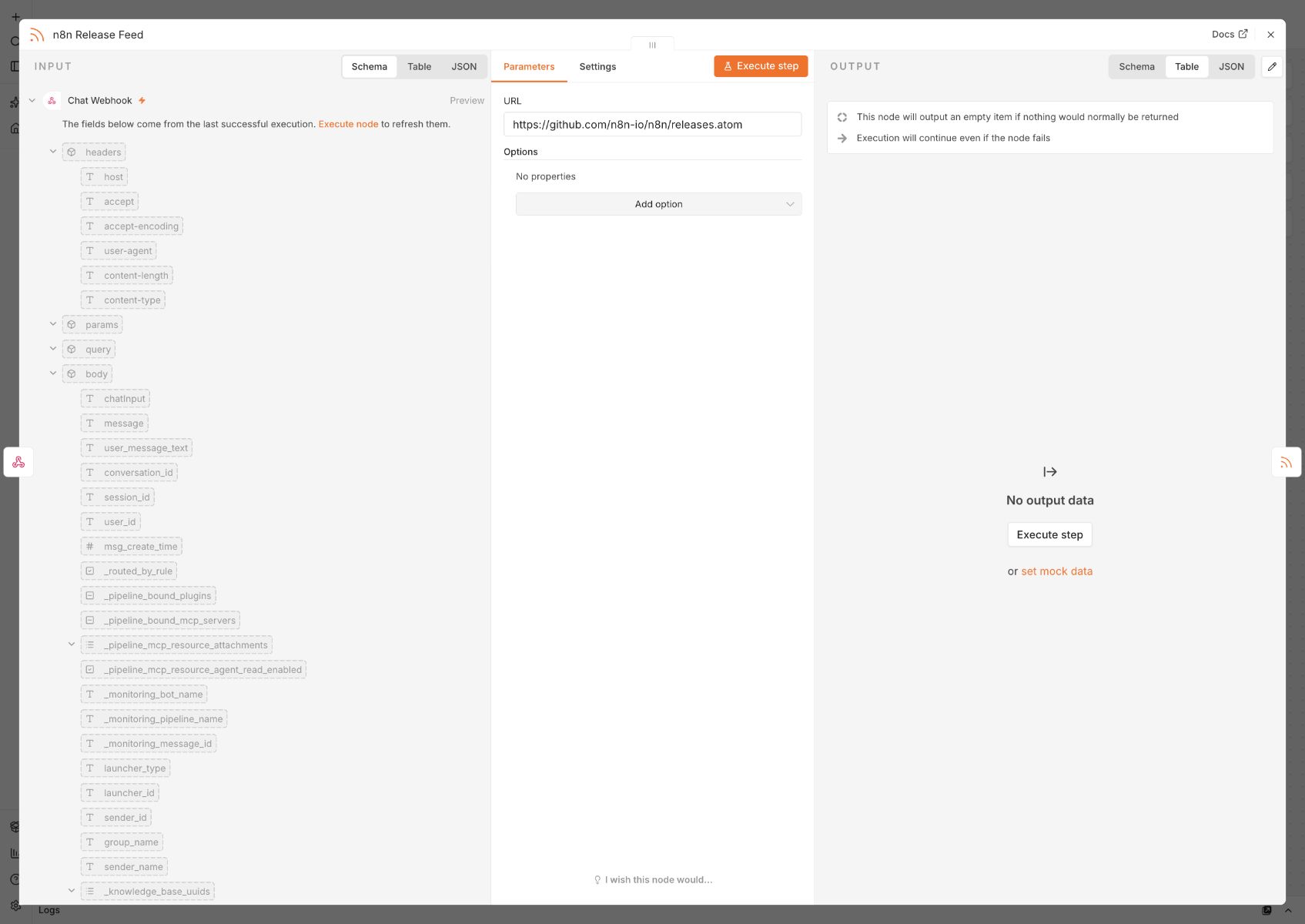Select the Parameters tab

(x=529, y=67)
